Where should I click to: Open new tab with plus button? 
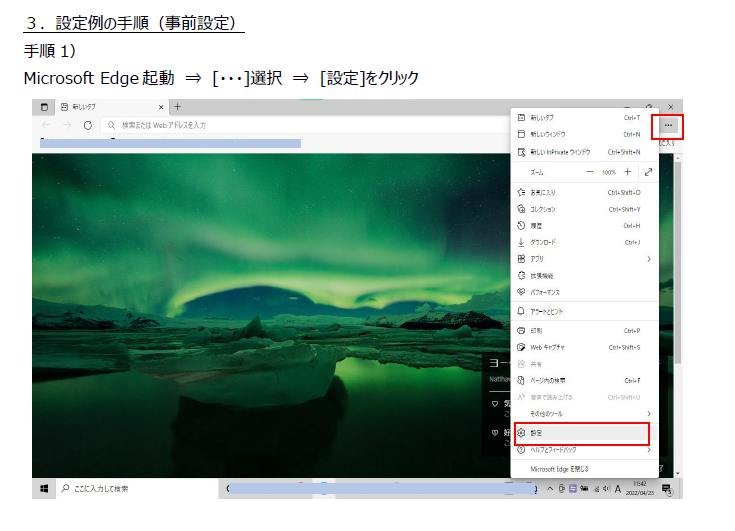tap(177, 107)
